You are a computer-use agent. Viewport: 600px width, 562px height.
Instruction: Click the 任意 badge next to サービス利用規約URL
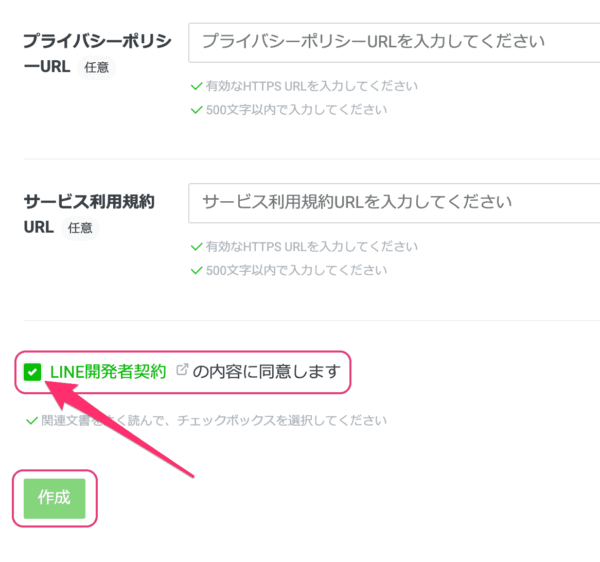(x=80, y=228)
